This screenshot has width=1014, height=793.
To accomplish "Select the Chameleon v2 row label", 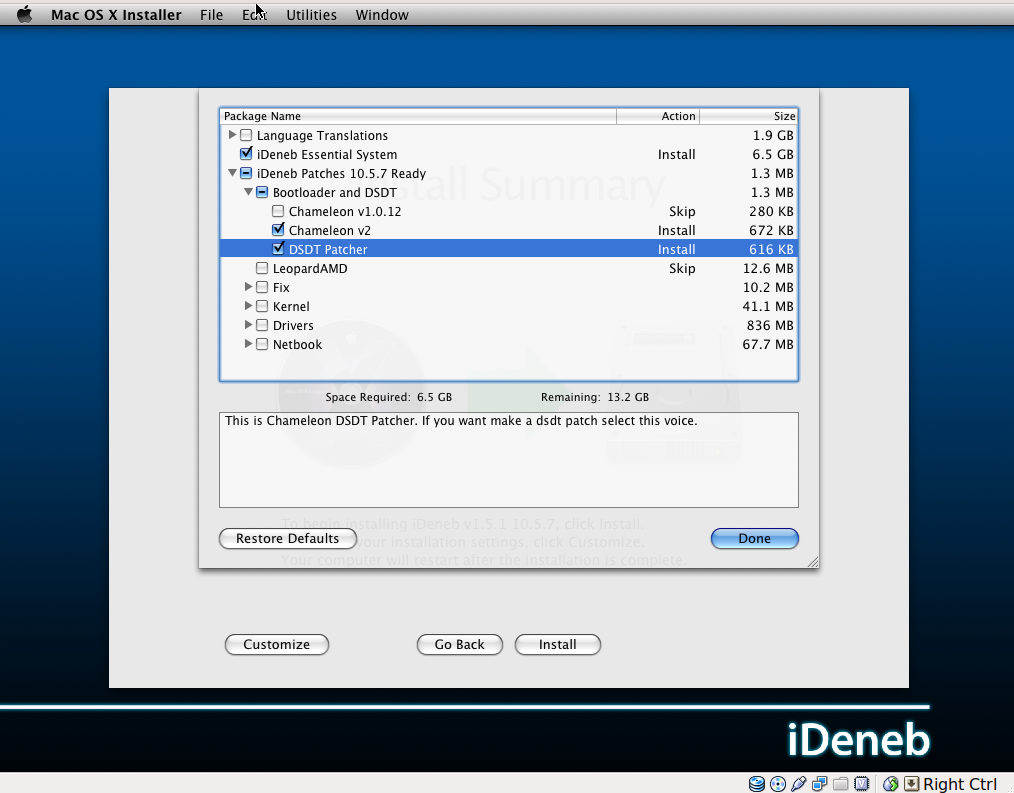I will tap(330, 230).
